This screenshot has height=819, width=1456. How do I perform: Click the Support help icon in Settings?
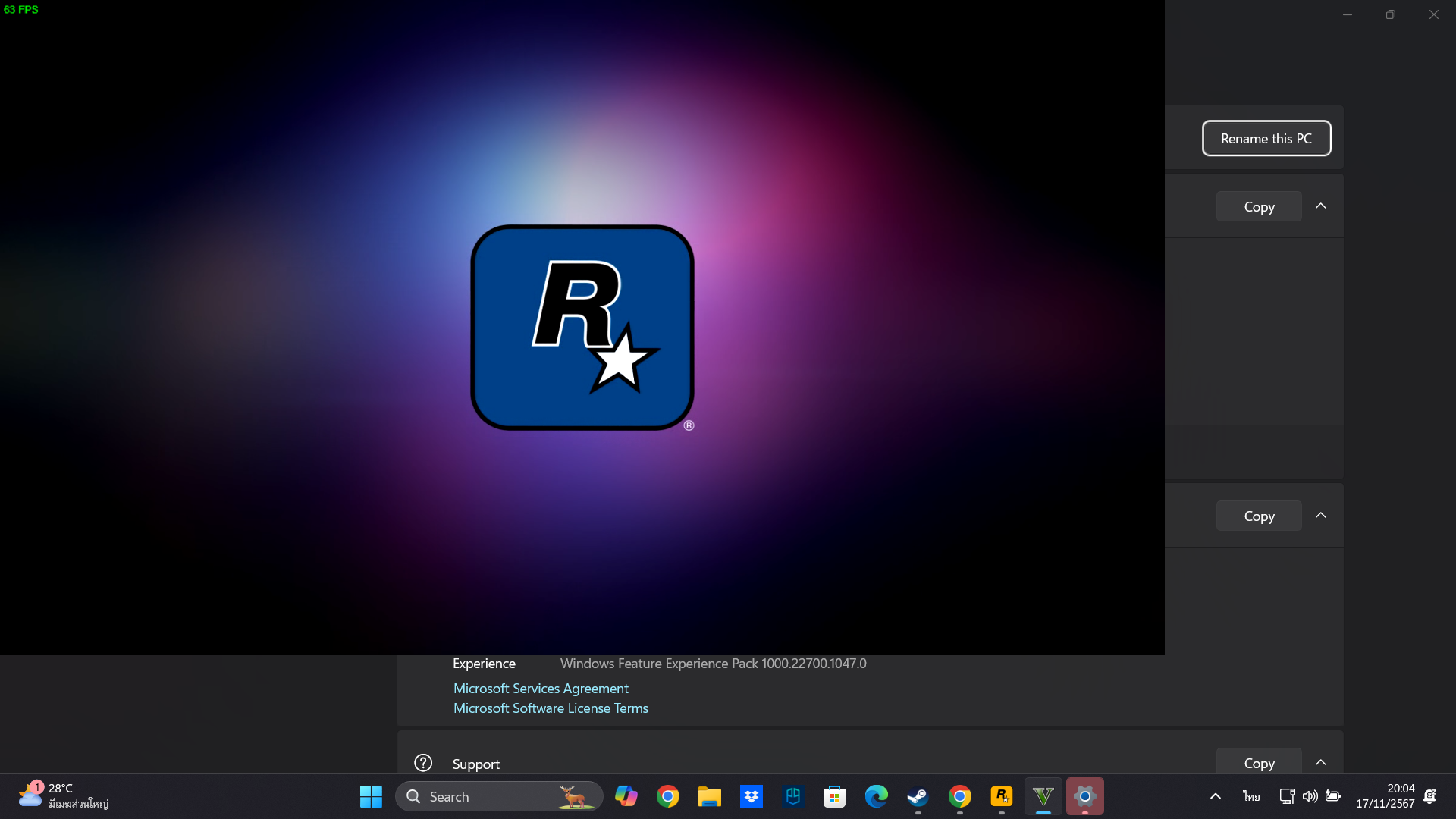[423, 763]
